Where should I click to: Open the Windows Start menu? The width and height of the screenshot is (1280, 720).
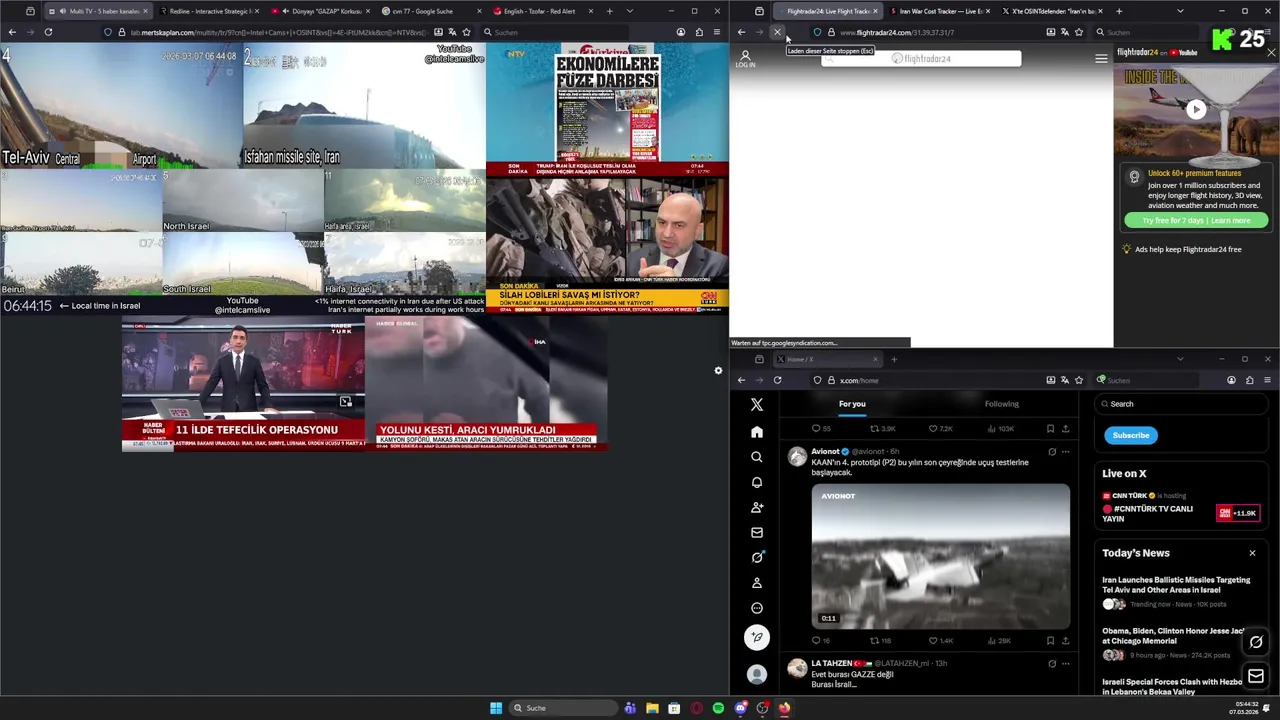(496, 708)
